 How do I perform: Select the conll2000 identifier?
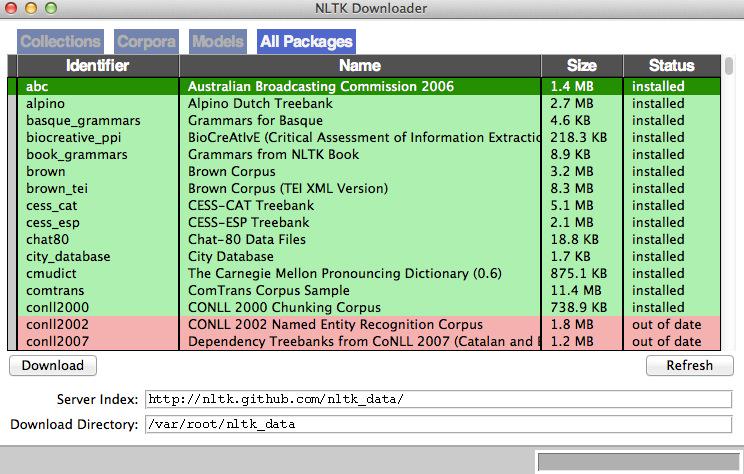click(x=57, y=307)
